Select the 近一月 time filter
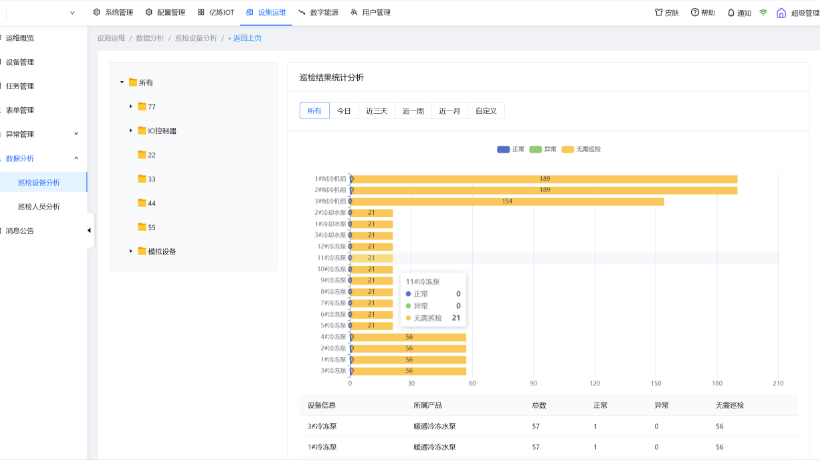The width and height of the screenshot is (820, 460). [449, 111]
